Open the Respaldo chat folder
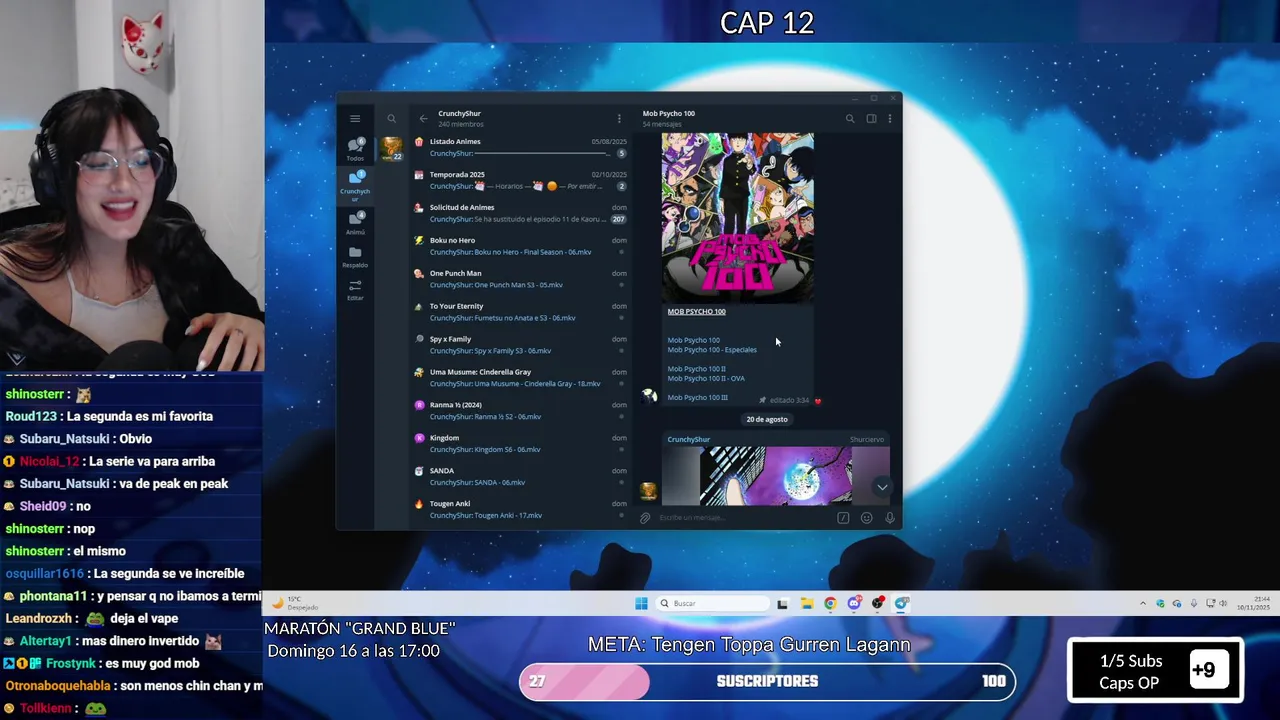 tap(355, 257)
